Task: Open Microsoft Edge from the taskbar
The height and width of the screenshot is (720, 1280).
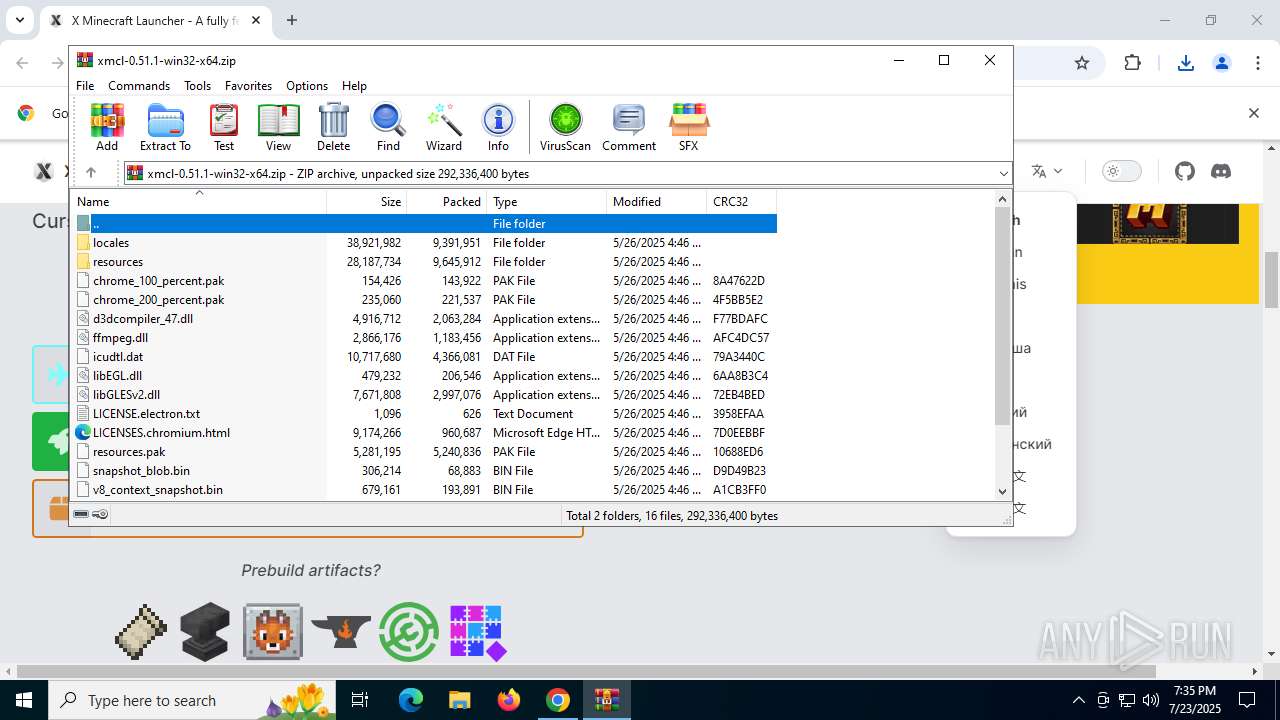Action: [411, 700]
